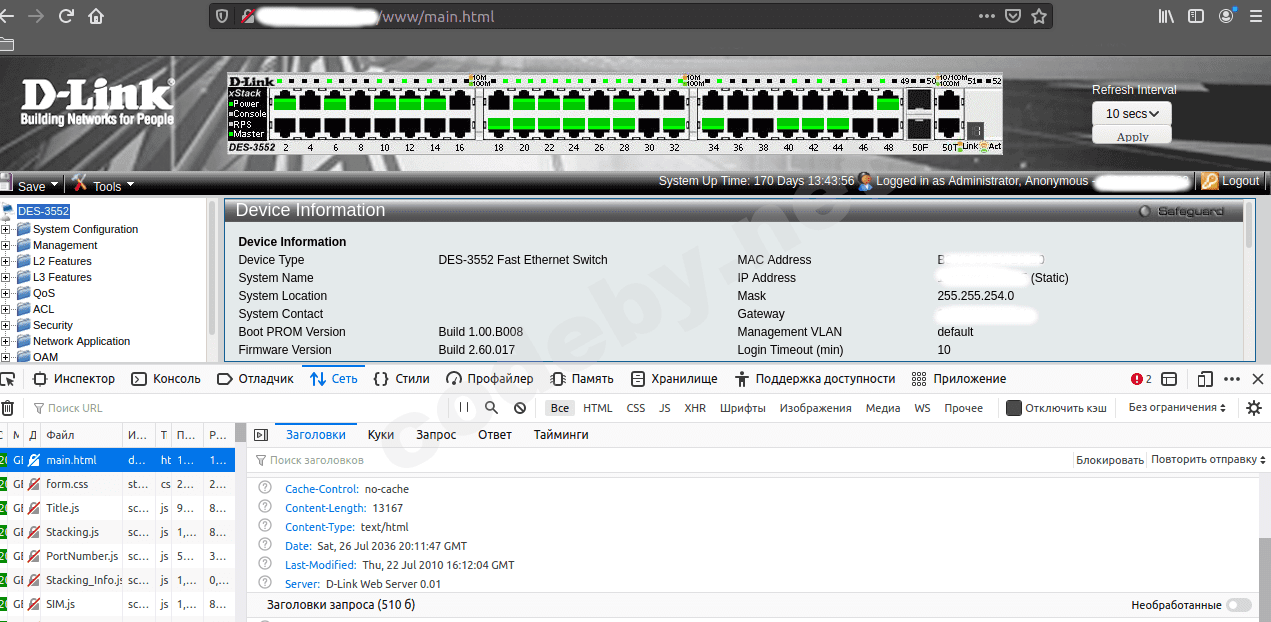
Task: Select the Stacking.js request row
Action: 117,532
